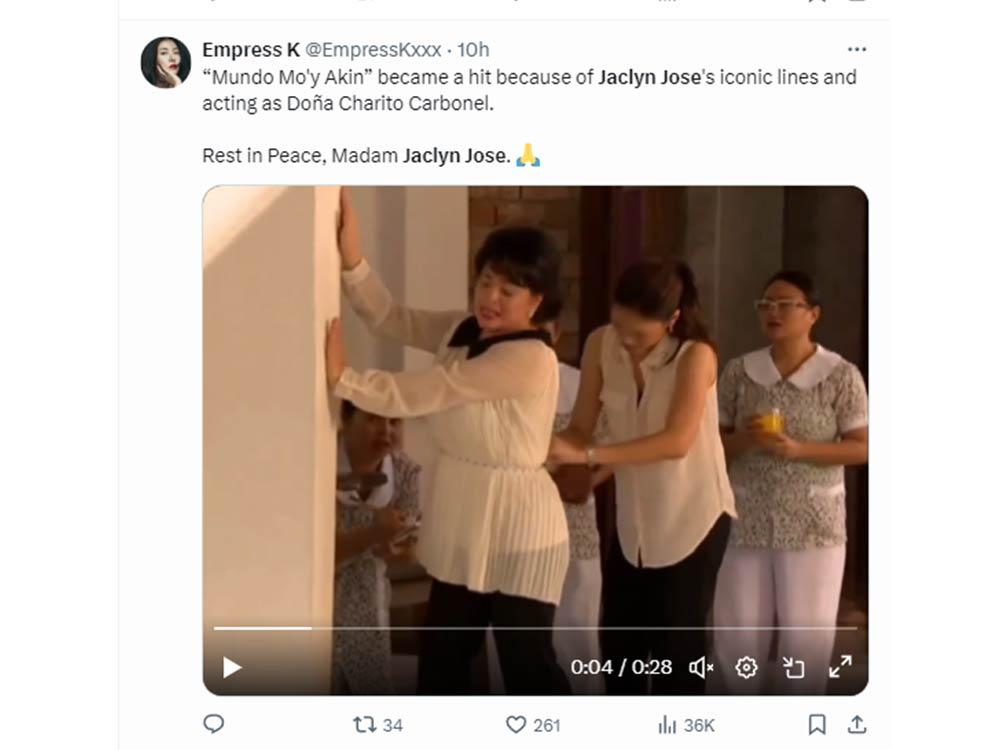Click the Empress K display name
Viewport: 1000px width, 750px height.
click(250, 49)
